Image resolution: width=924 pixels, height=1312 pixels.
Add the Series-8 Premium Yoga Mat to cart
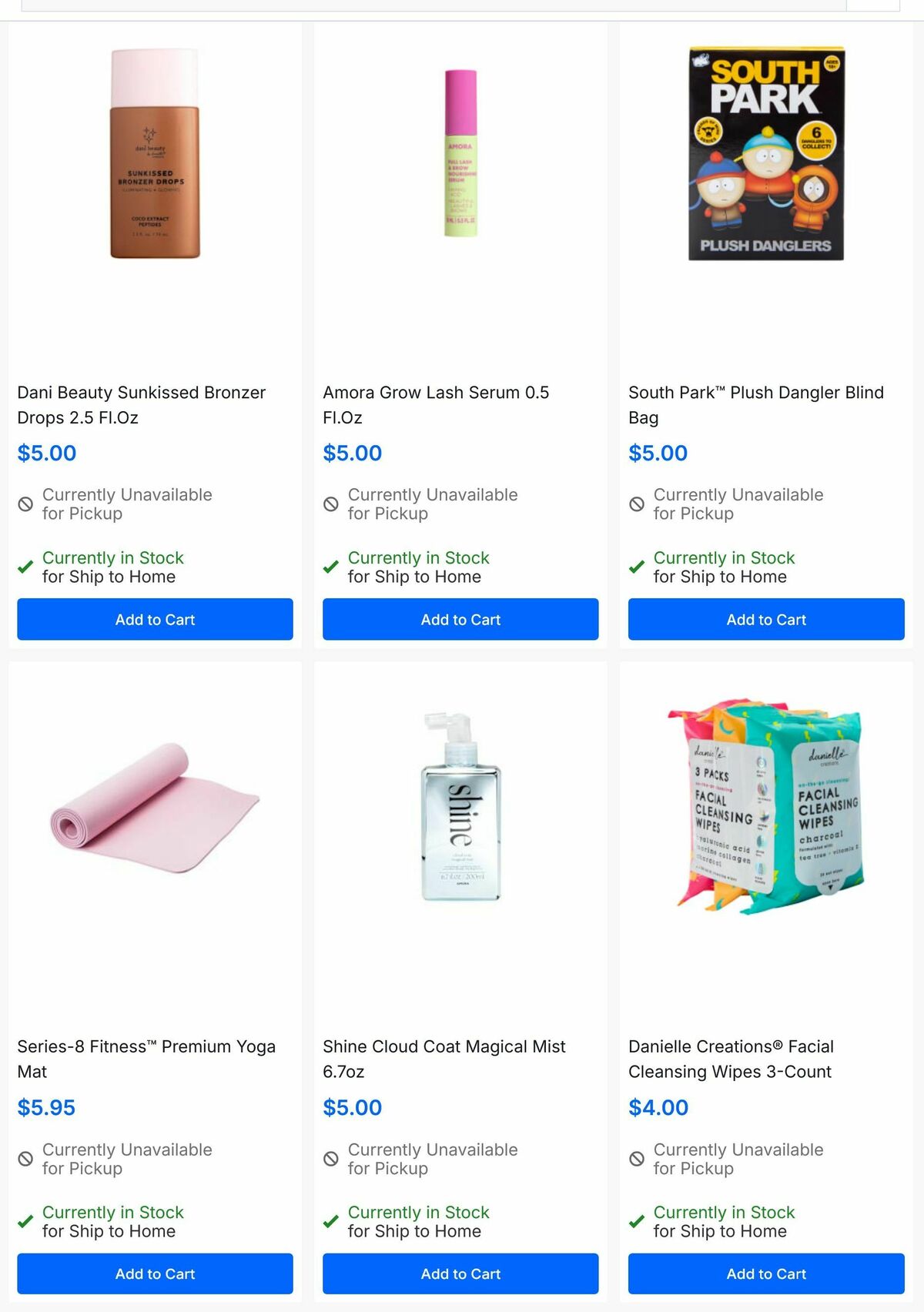coord(155,1274)
